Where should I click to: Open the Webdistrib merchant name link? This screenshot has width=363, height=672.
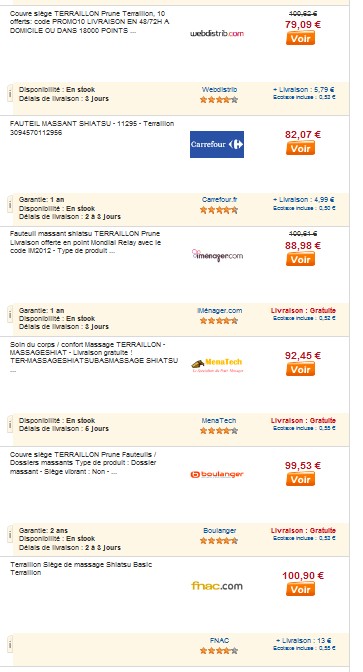pyautogui.click(x=219, y=90)
